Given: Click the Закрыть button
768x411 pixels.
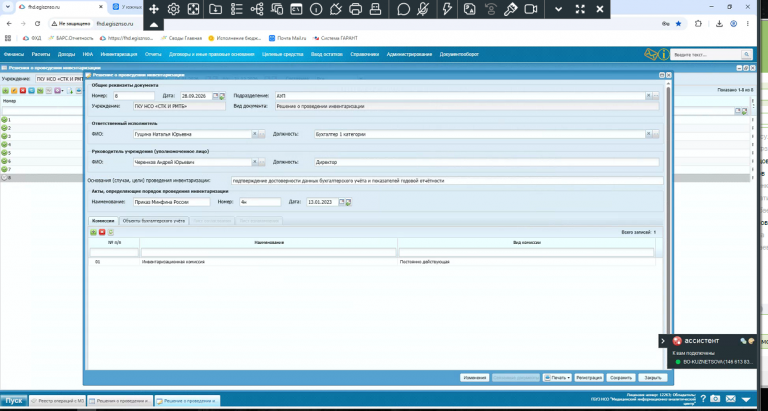Looking at the screenshot, I should (x=652, y=378).
